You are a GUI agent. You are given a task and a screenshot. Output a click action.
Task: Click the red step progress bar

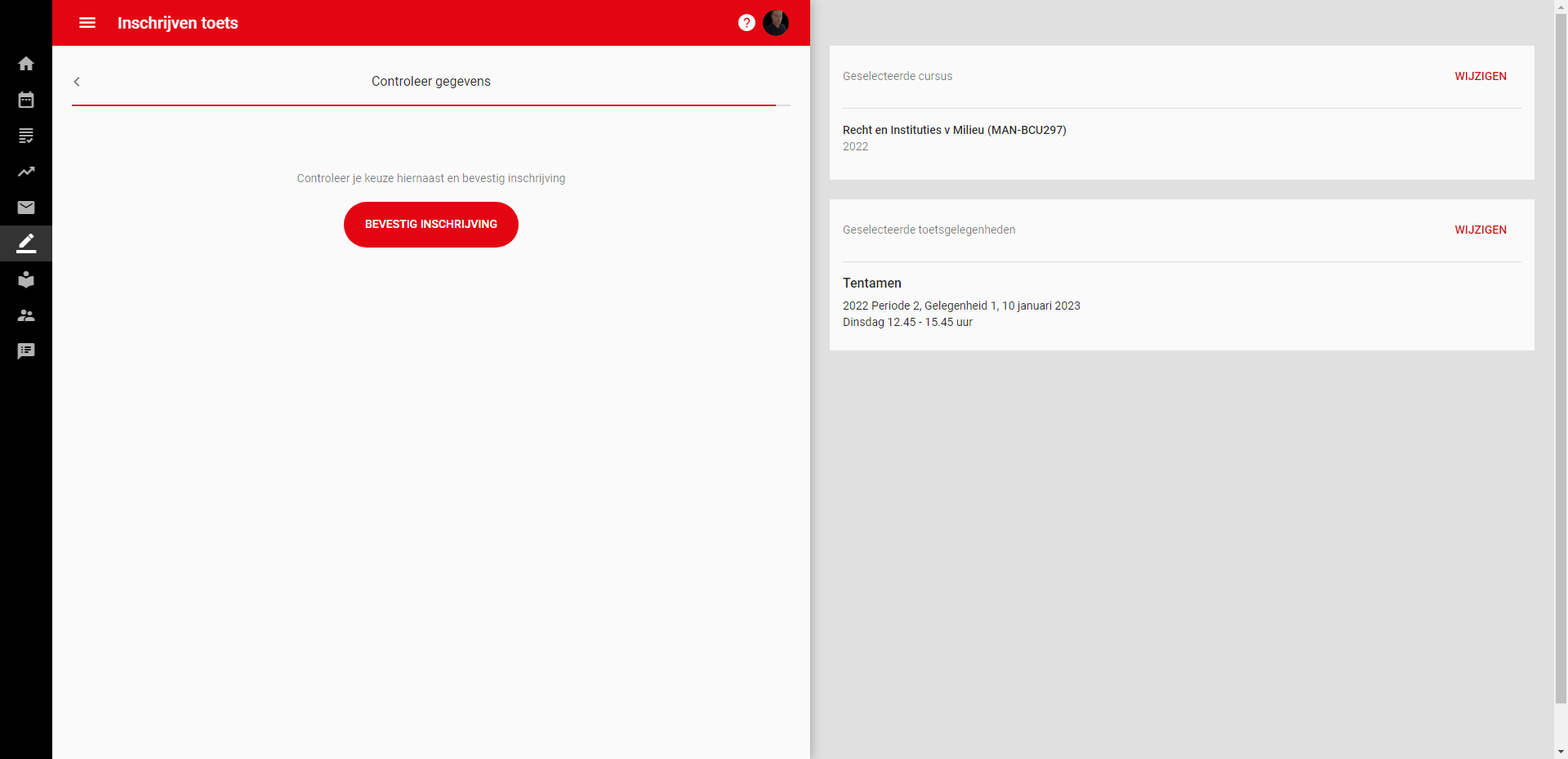click(423, 105)
